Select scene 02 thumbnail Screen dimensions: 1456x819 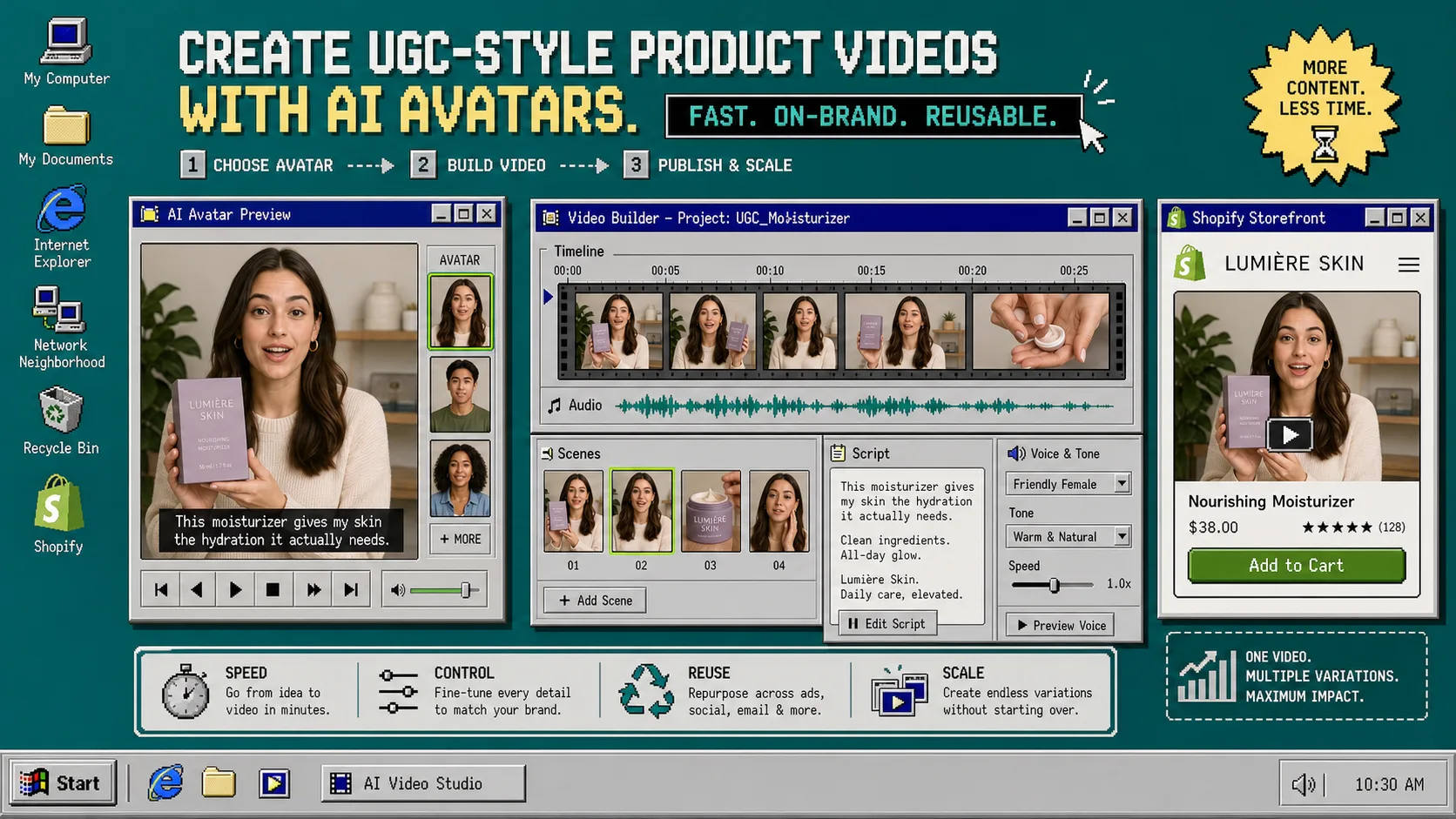point(642,511)
